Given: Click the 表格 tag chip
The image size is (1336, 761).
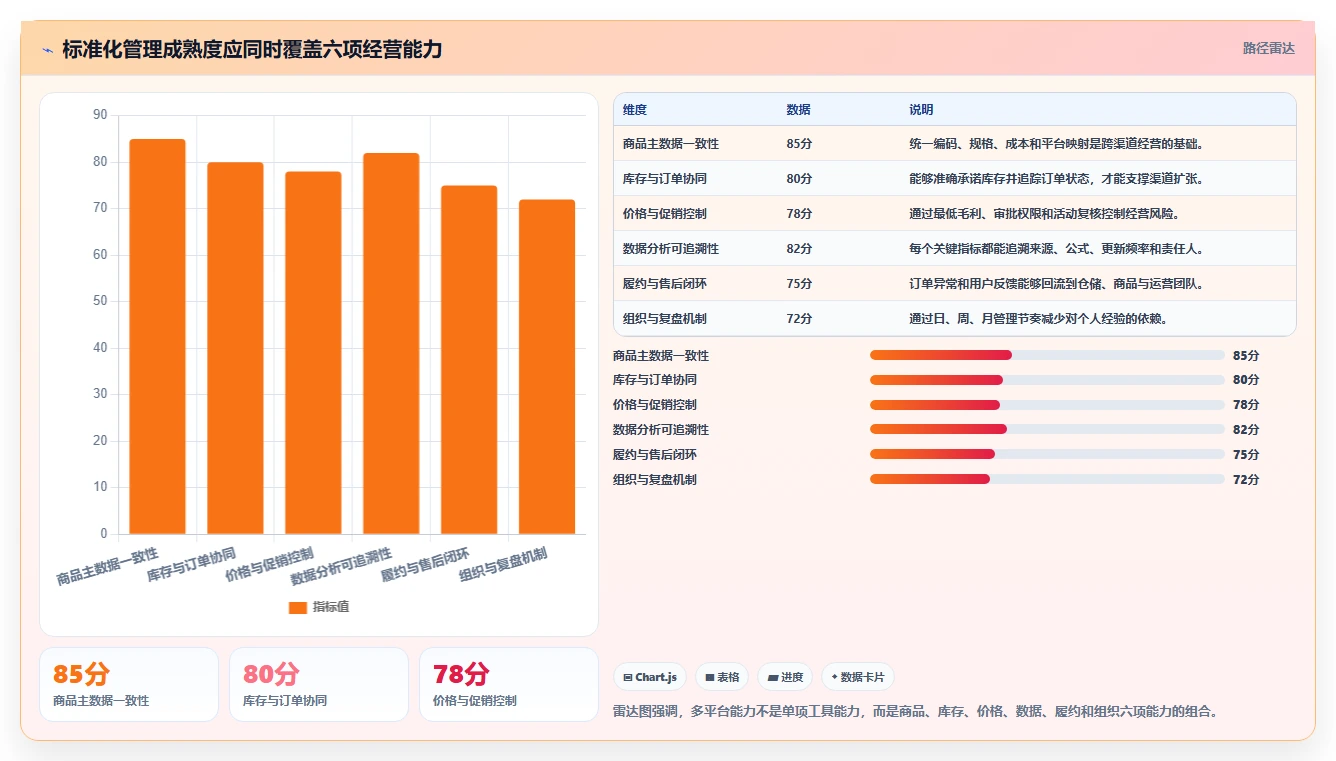Looking at the screenshot, I should coord(722,677).
